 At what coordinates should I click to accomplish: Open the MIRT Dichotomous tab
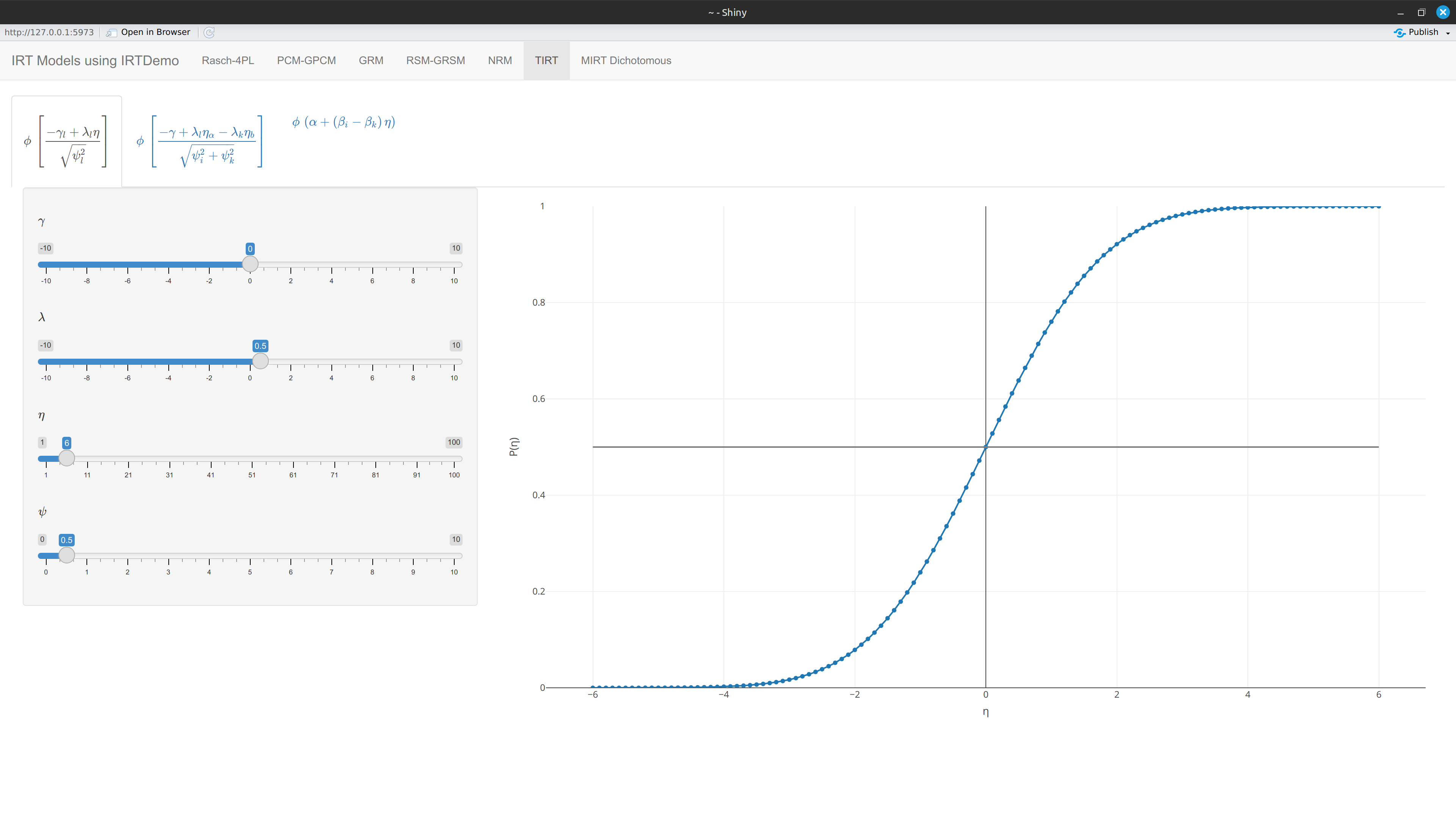point(626,61)
